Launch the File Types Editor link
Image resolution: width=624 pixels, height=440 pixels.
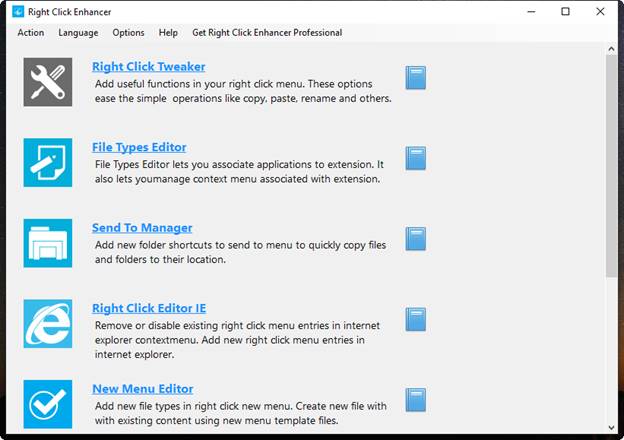[x=139, y=147]
